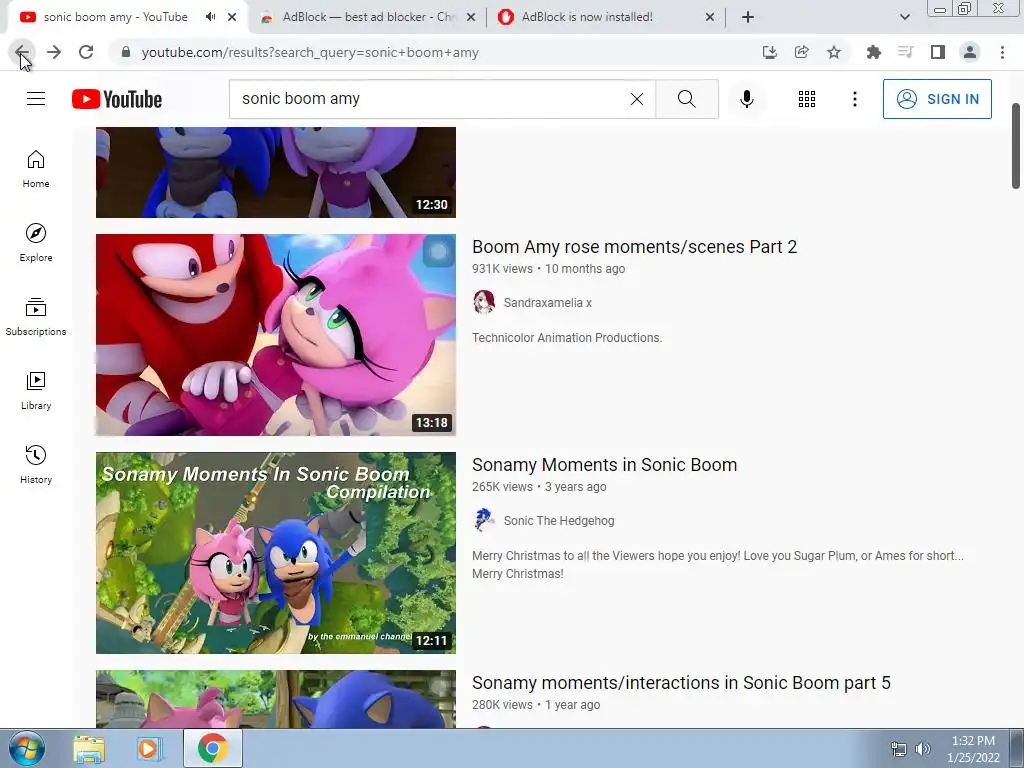Click the SIGN IN button
Viewport: 1024px width, 768px height.
pos(937,99)
